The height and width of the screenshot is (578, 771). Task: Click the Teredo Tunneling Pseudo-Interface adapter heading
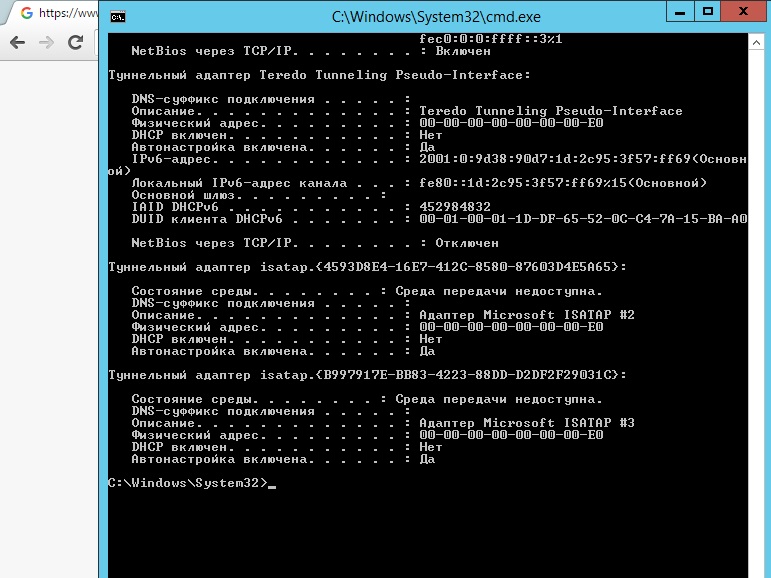(x=319, y=75)
